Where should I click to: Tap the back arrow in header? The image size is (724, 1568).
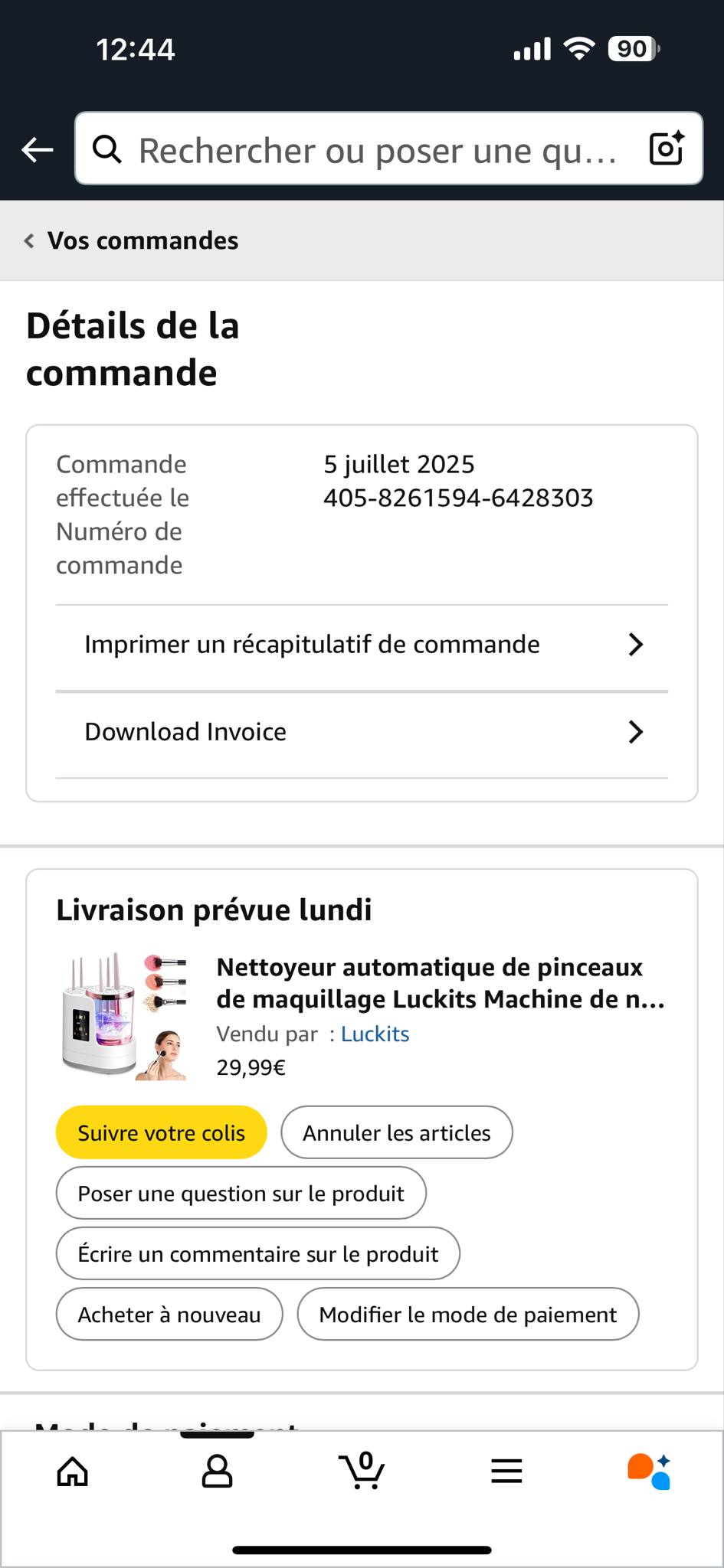pos(37,150)
